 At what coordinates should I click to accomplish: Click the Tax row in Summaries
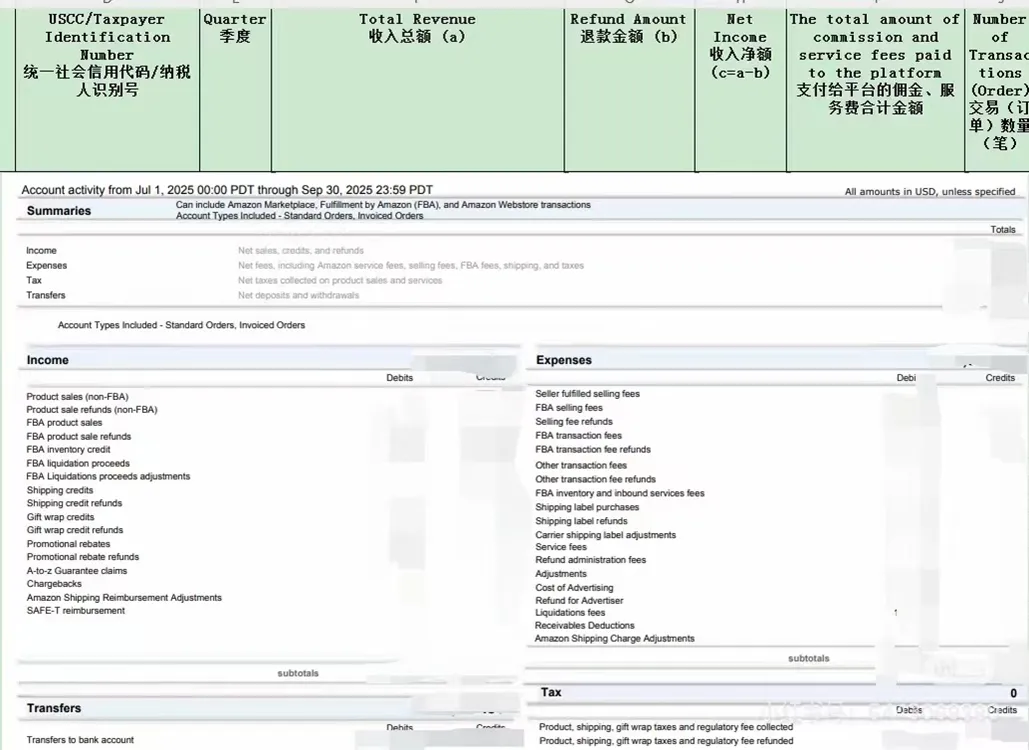point(34,280)
